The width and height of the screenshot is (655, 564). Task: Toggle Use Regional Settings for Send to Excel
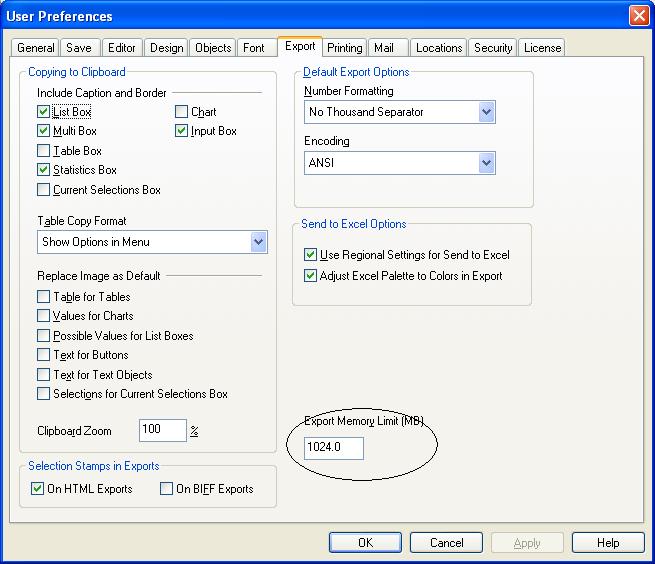(310, 254)
